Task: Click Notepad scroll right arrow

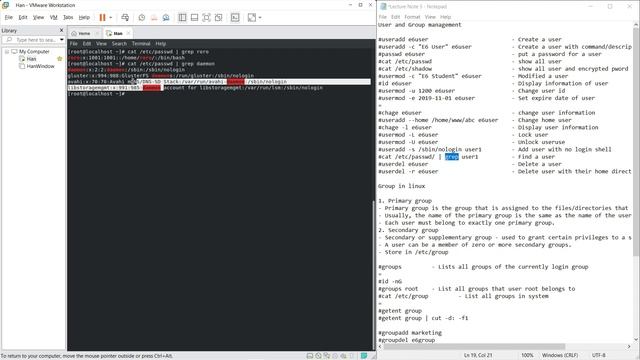Action: (x=629, y=347)
